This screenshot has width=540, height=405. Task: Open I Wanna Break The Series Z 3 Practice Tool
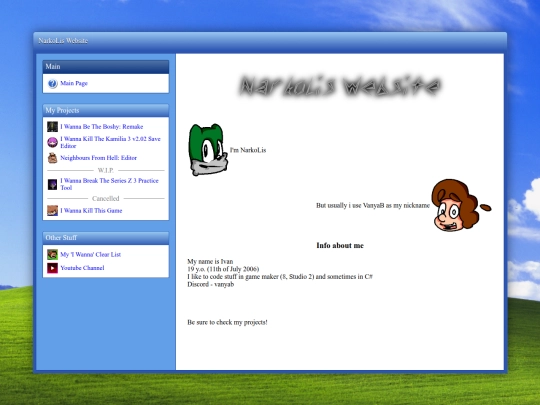[x=109, y=184]
